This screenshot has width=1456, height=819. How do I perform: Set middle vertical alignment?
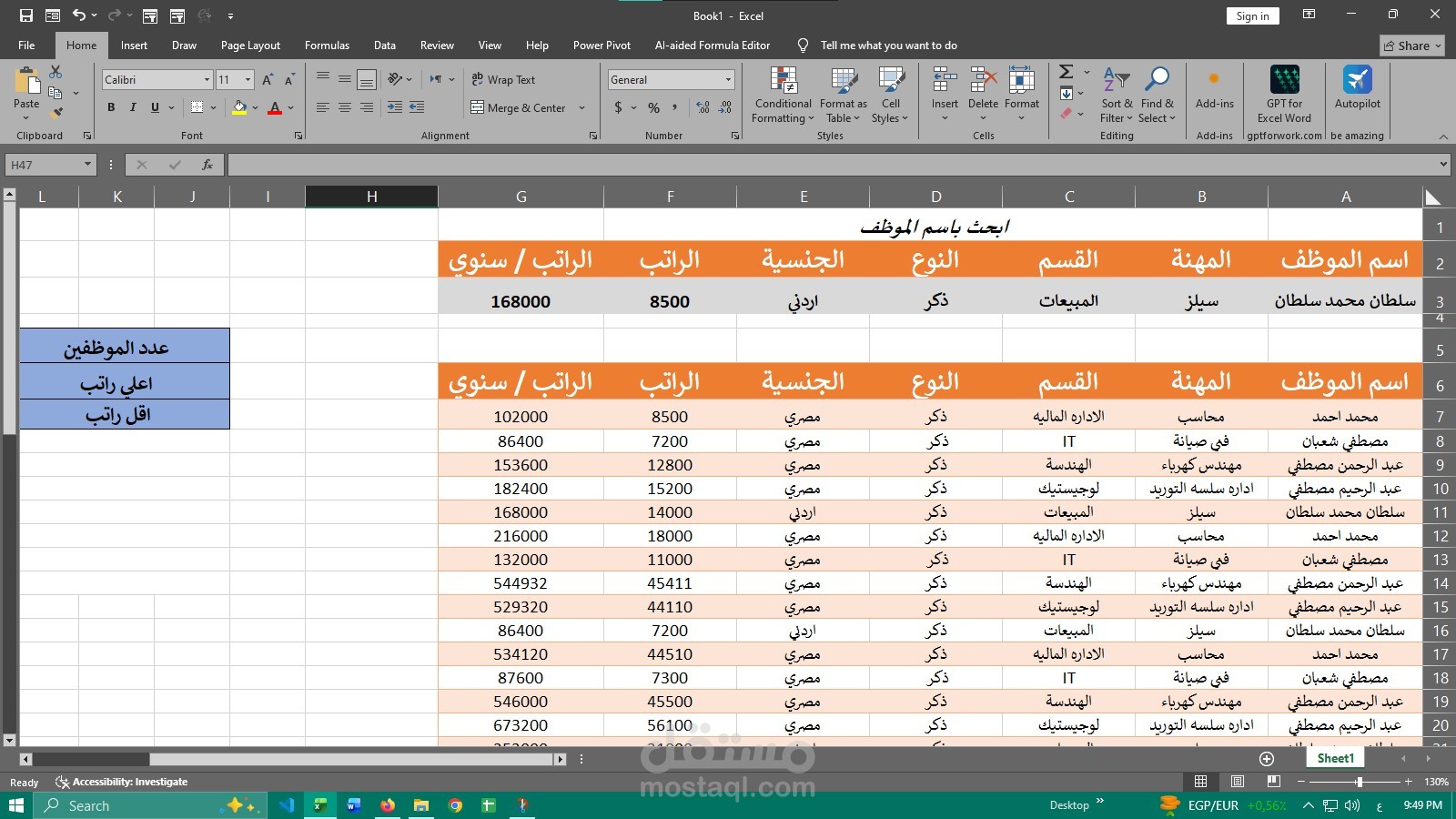click(x=345, y=80)
